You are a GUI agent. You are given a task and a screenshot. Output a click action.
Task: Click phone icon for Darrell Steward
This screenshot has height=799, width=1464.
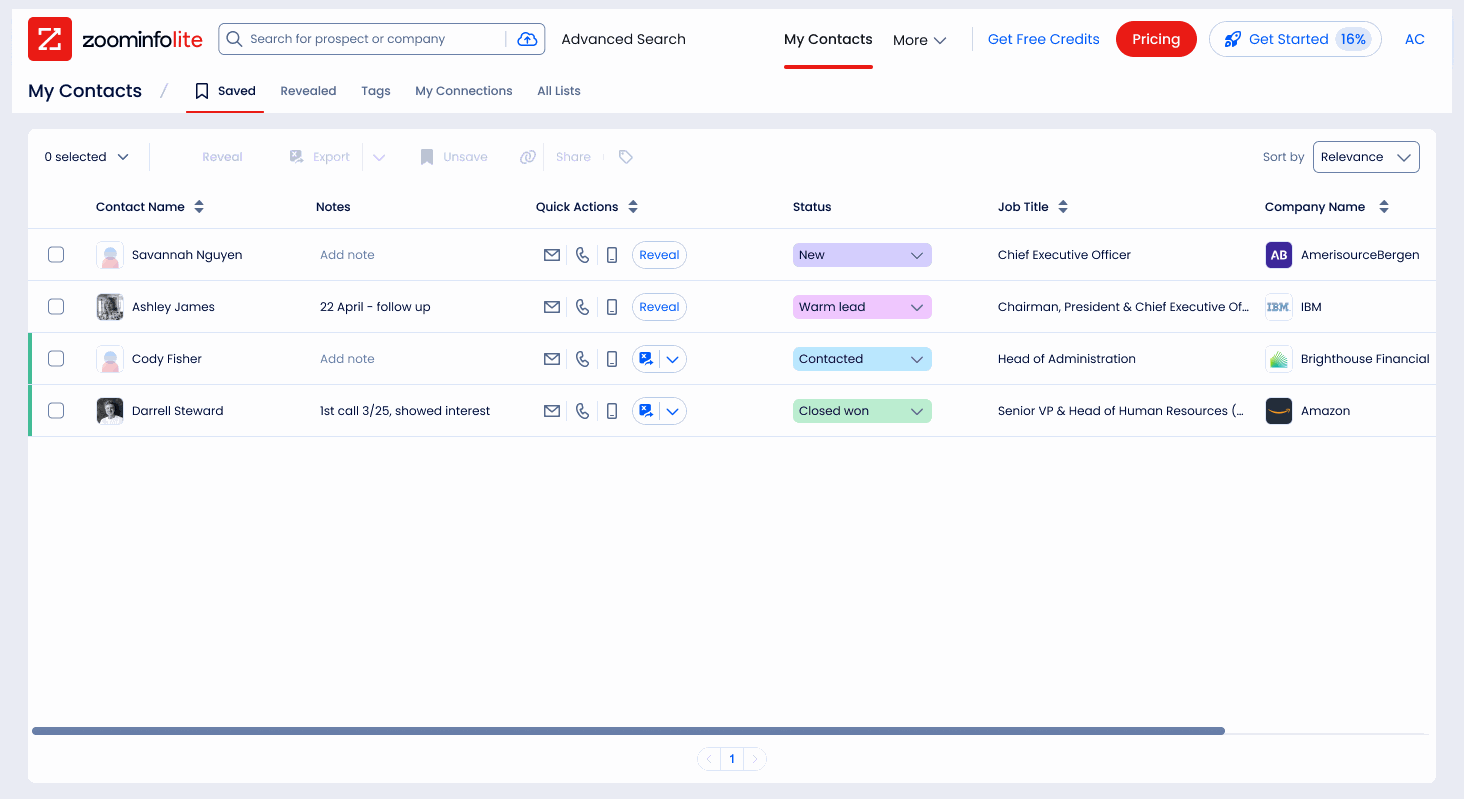pos(582,411)
